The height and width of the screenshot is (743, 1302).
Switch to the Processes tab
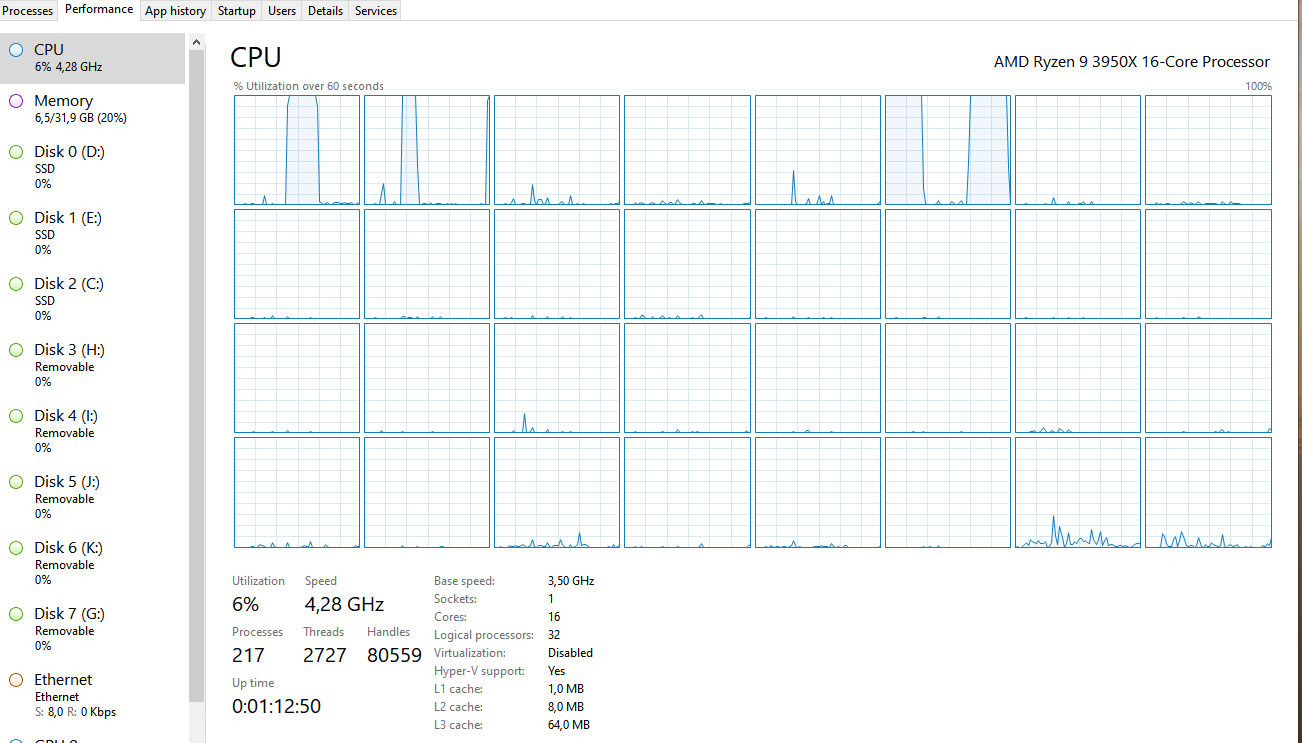(28, 11)
